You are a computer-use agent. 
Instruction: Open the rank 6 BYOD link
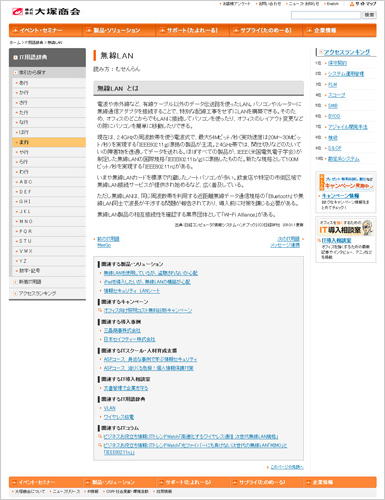334,116
